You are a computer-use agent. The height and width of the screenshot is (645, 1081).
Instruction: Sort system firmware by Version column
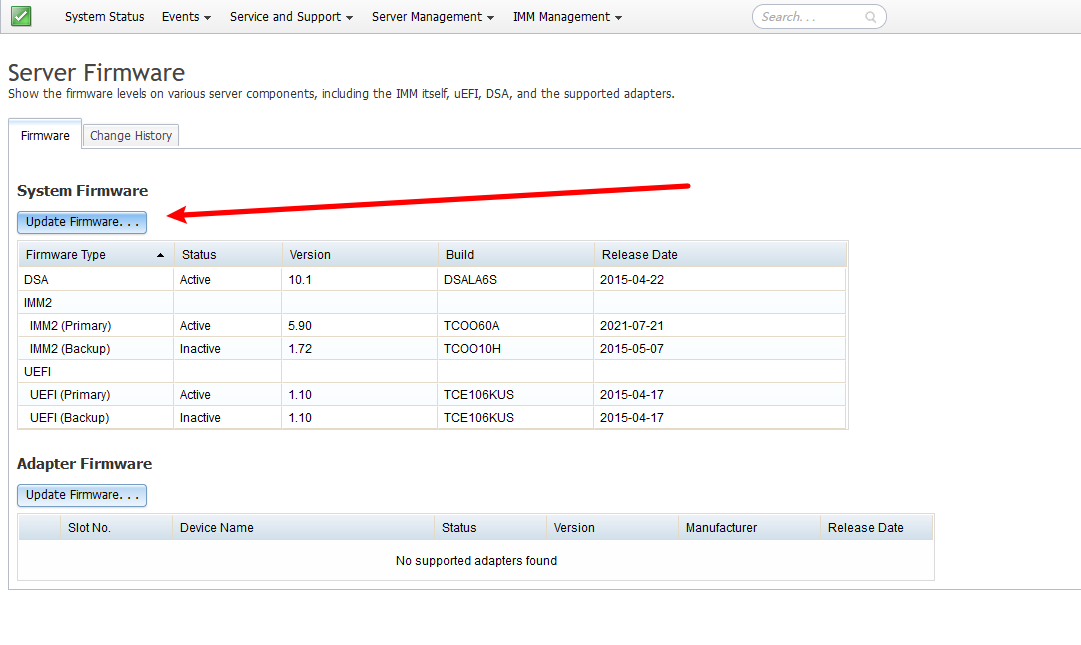310,255
